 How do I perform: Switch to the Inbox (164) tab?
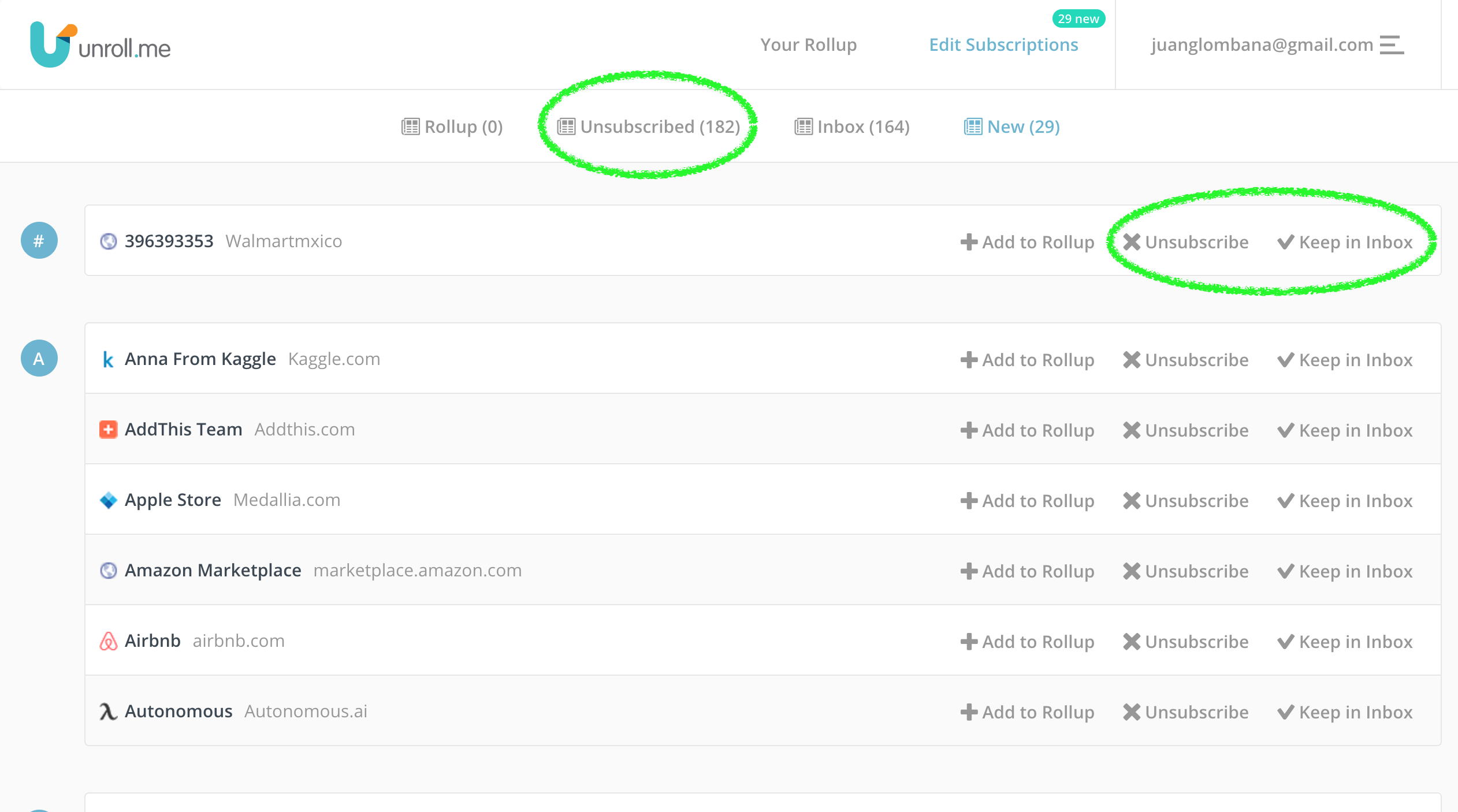click(x=852, y=126)
